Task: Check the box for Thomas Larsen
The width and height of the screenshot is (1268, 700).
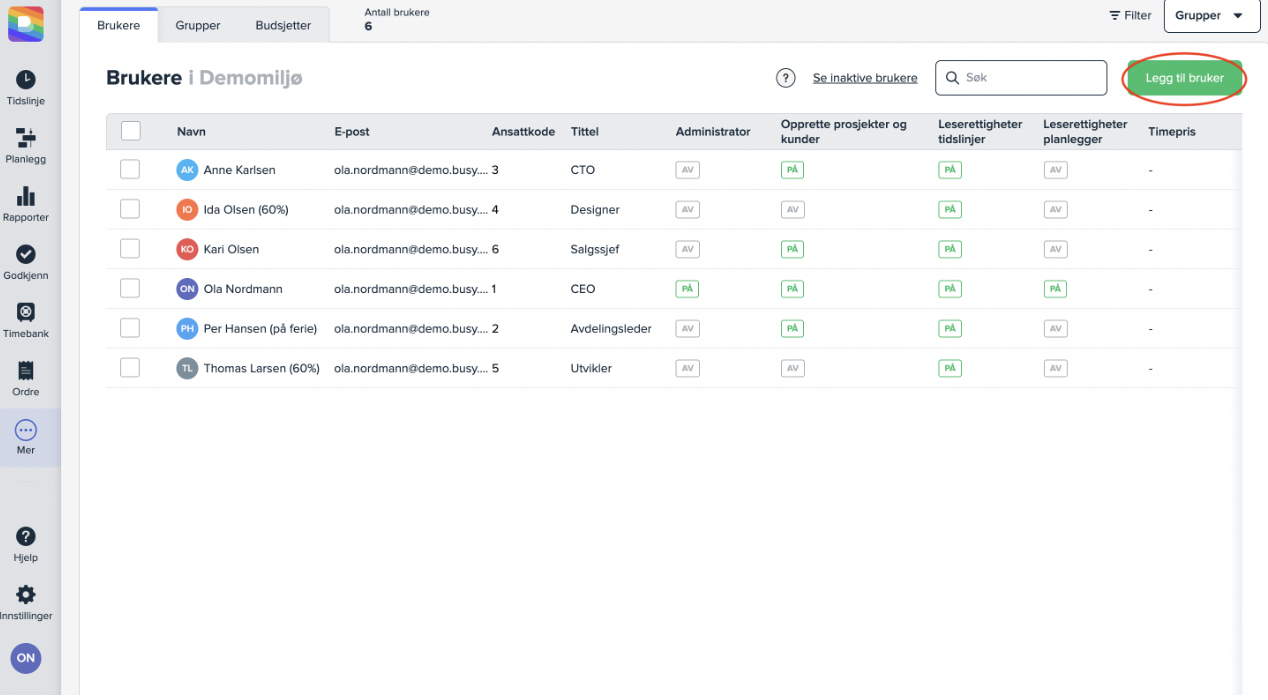Action: [130, 368]
